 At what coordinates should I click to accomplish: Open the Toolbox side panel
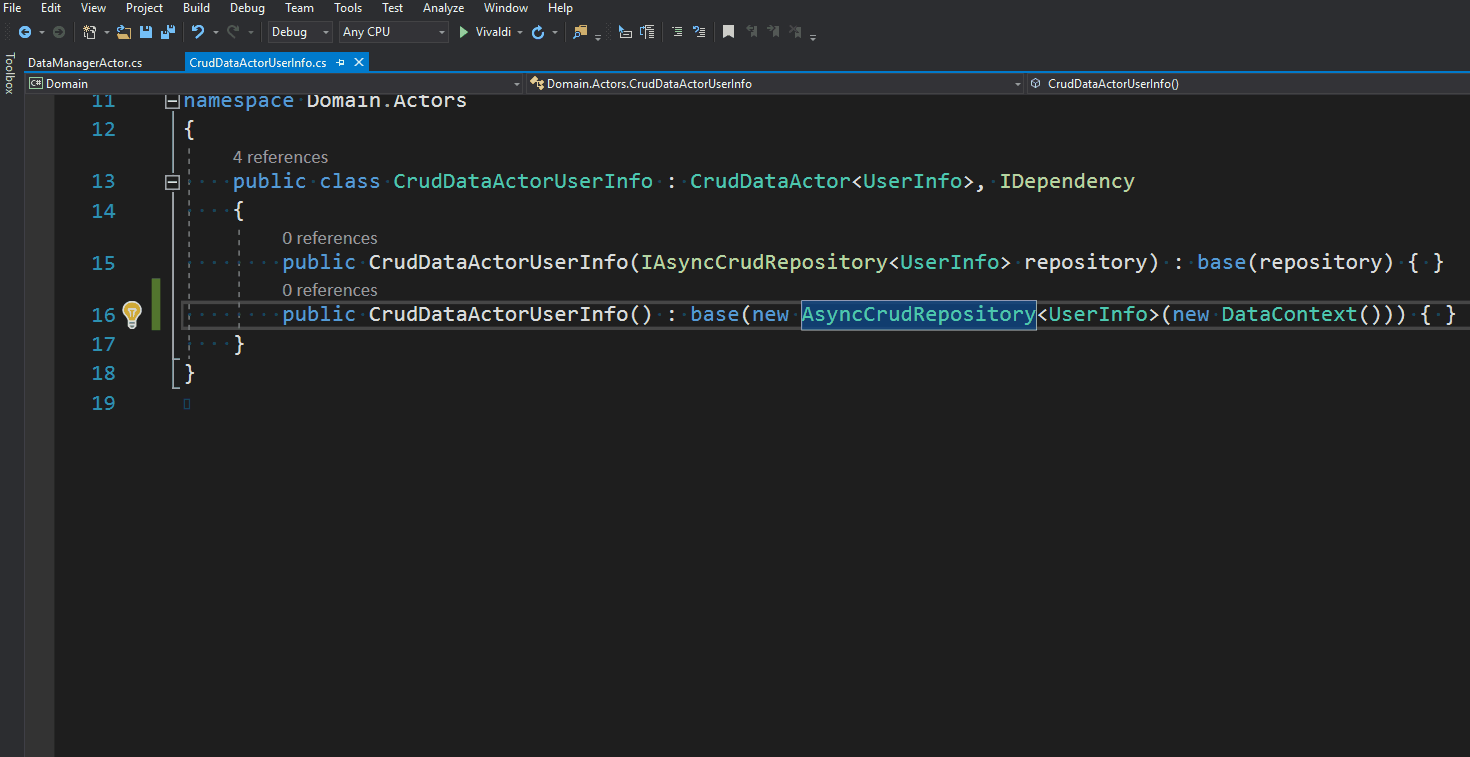pyautogui.click(x=10, y=74)
